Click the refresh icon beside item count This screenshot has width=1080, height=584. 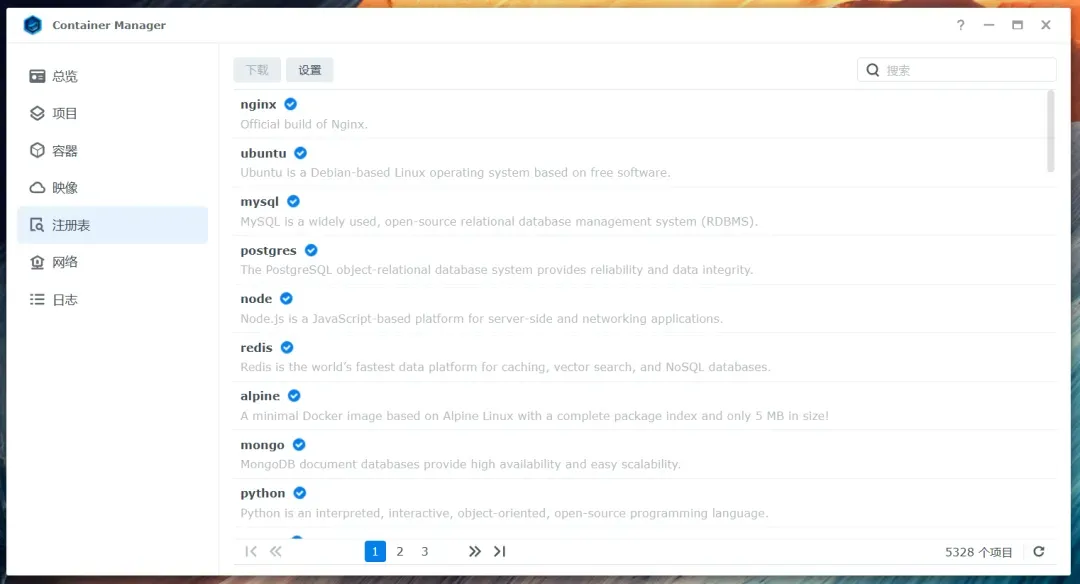[x=1039, y=552]
